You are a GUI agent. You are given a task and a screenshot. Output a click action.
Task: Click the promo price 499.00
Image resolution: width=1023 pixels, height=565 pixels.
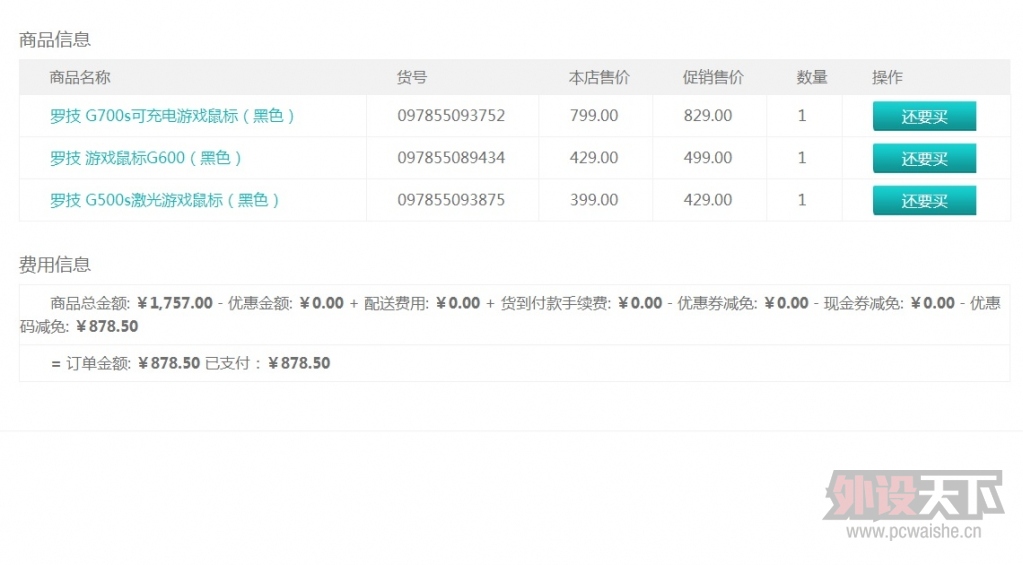pos(708,158)
